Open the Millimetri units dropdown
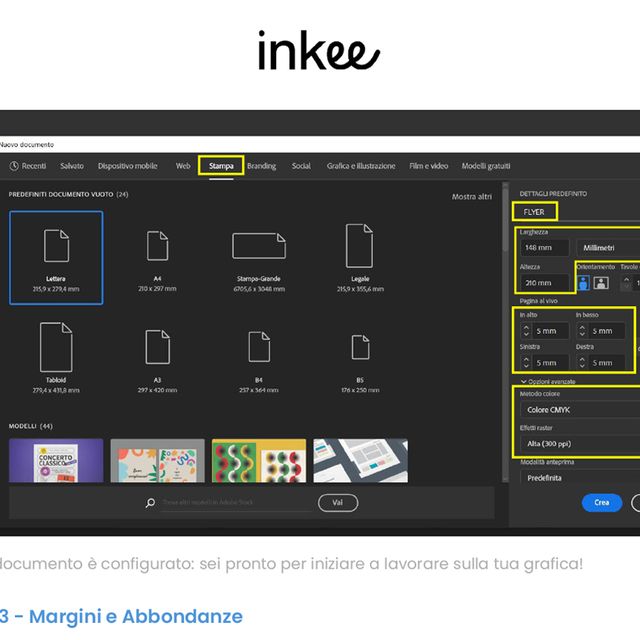The image size is (640, 640). tap(608, 248)
